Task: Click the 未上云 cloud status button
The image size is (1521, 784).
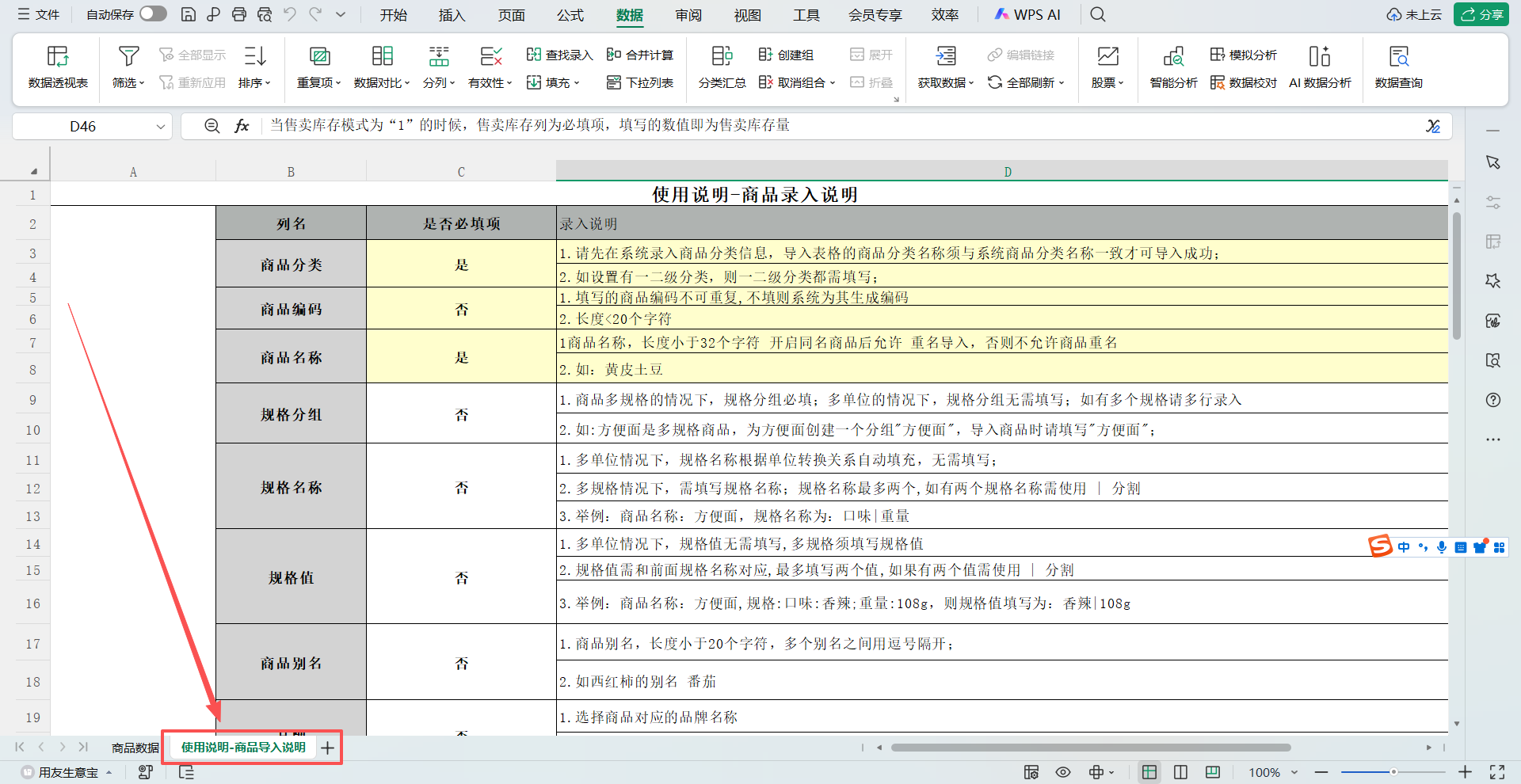Action: [x=1414, y=14]
